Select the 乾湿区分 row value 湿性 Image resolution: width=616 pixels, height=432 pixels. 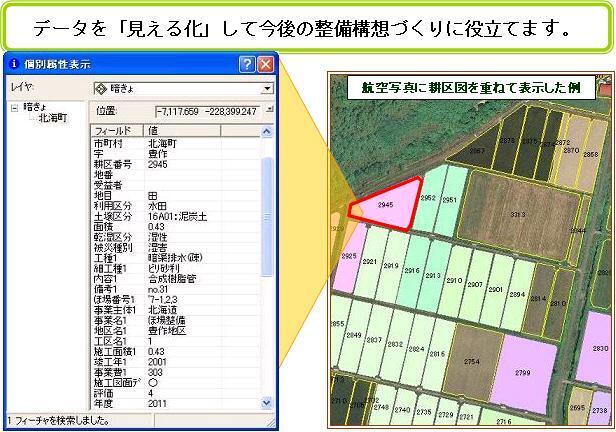tap(157, 237)
